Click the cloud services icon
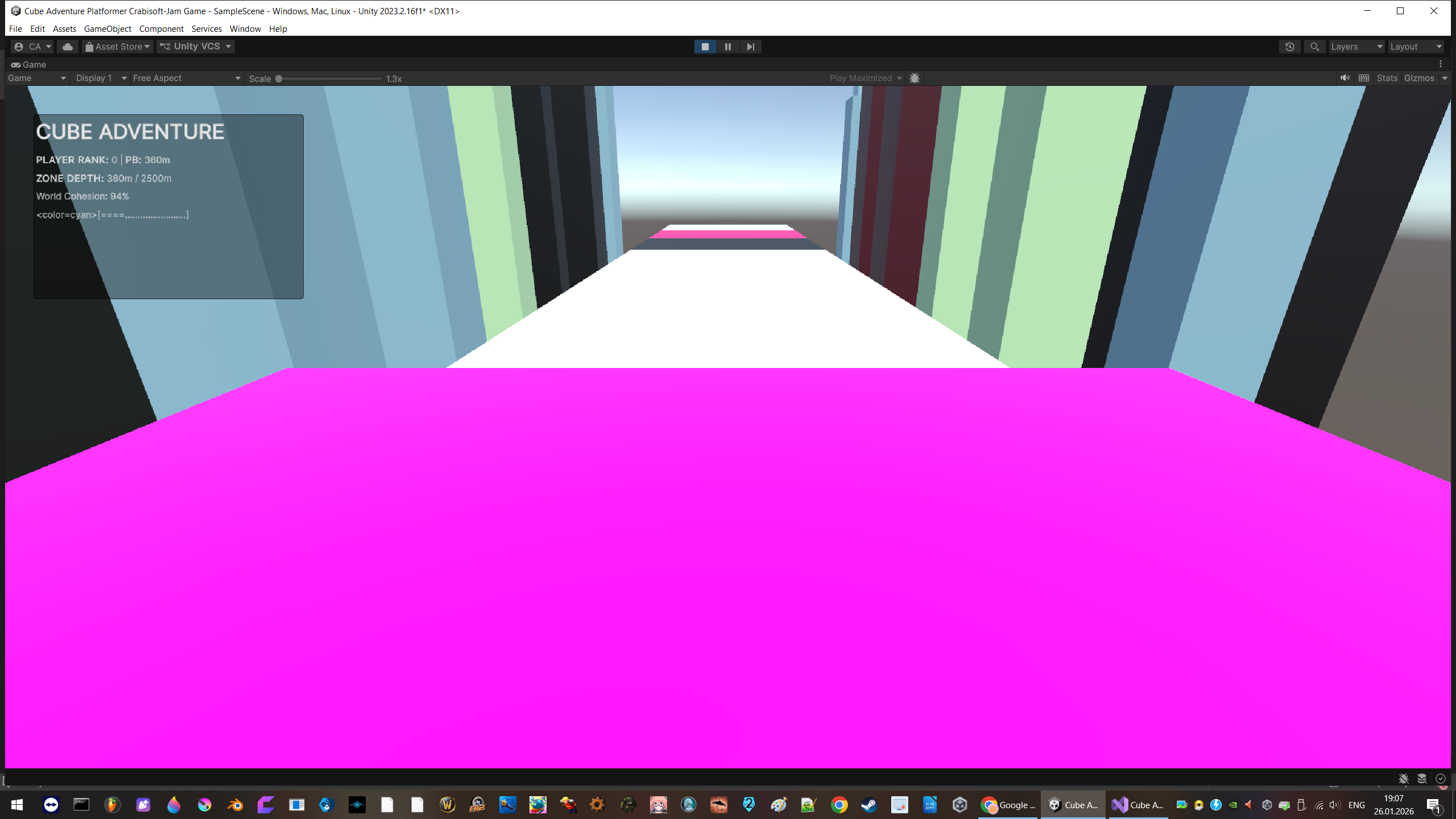Screen dimensions: 1456x819 [x=68, y=47]
